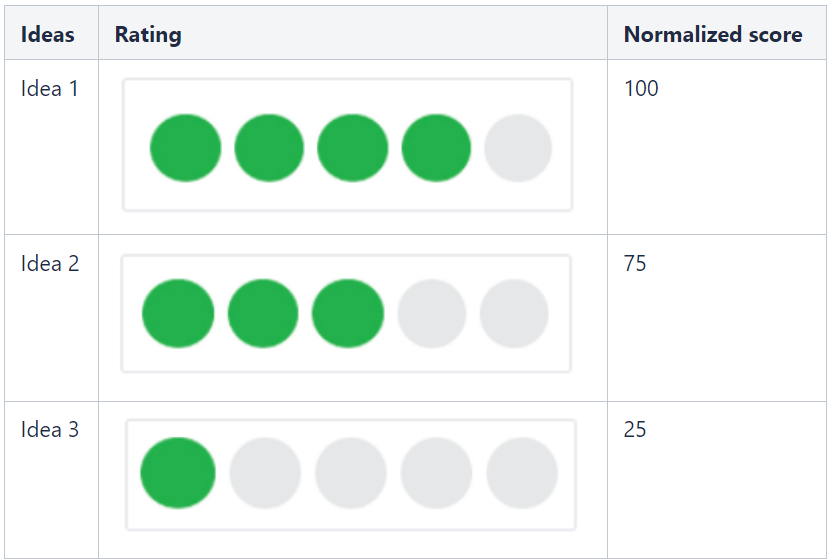Click the Idea 2 row label
Viewport: 832px width, 560px height.
(x=50, y=264)
